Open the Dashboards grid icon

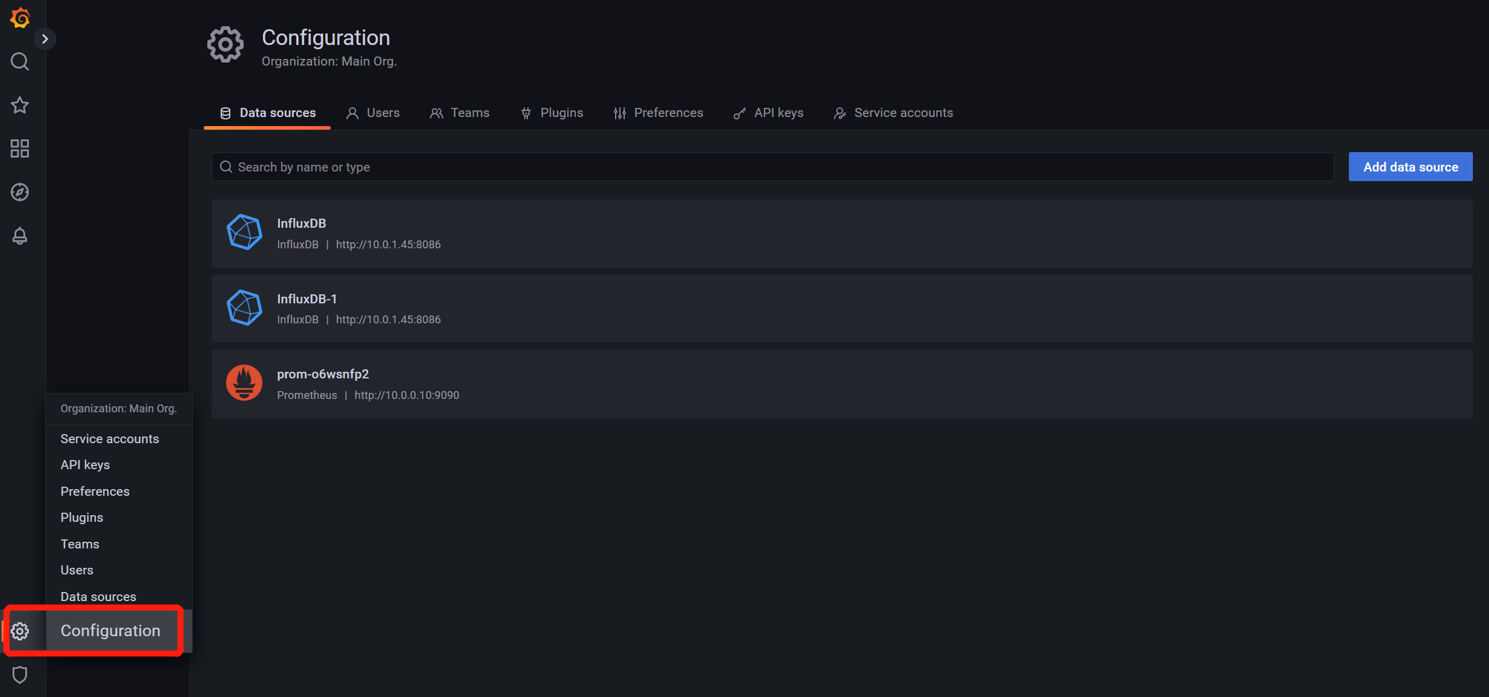(20, 149)
